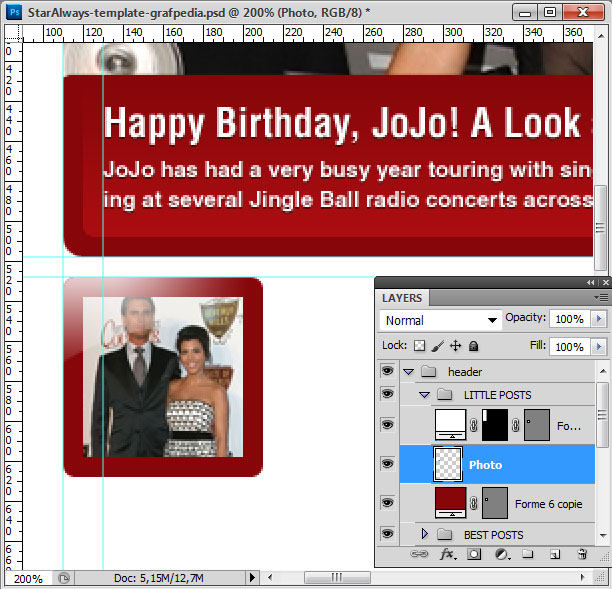Click ruler origin corner box

coord(14,33)
